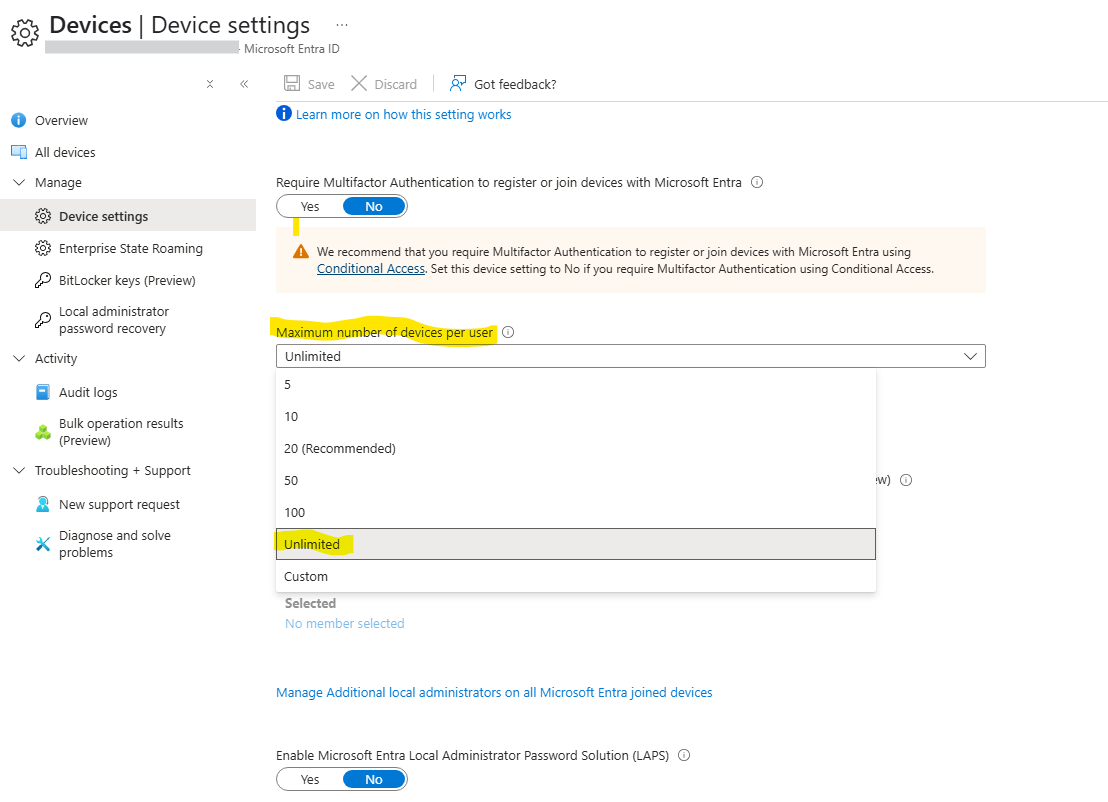Choose 20 (Recommended) device limit option
The height and width of the screenshot is (802, 1108).
pos(576,448)
